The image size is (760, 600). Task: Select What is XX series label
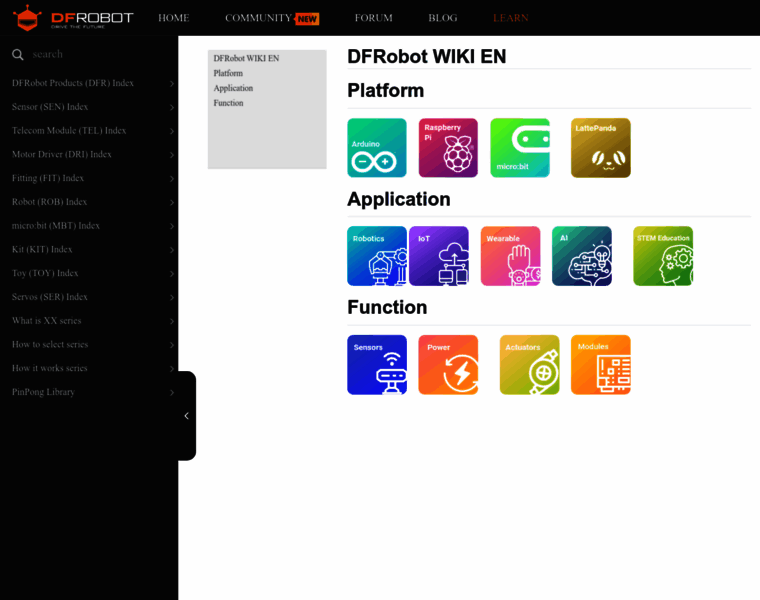47,320
